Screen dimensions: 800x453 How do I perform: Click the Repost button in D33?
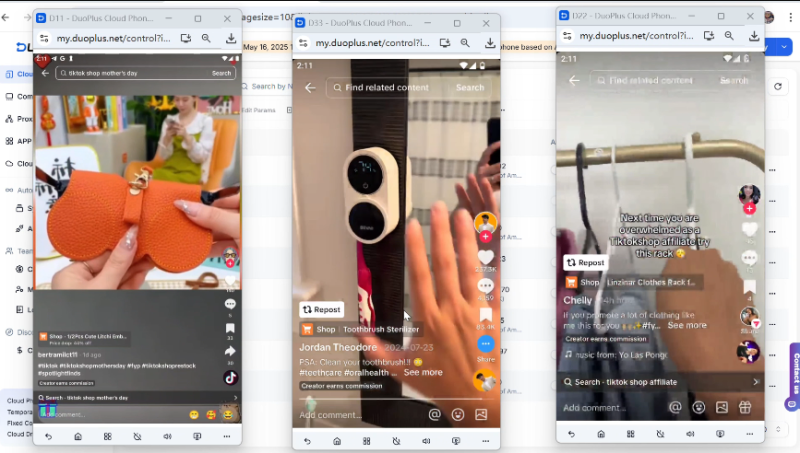point(321,310)
